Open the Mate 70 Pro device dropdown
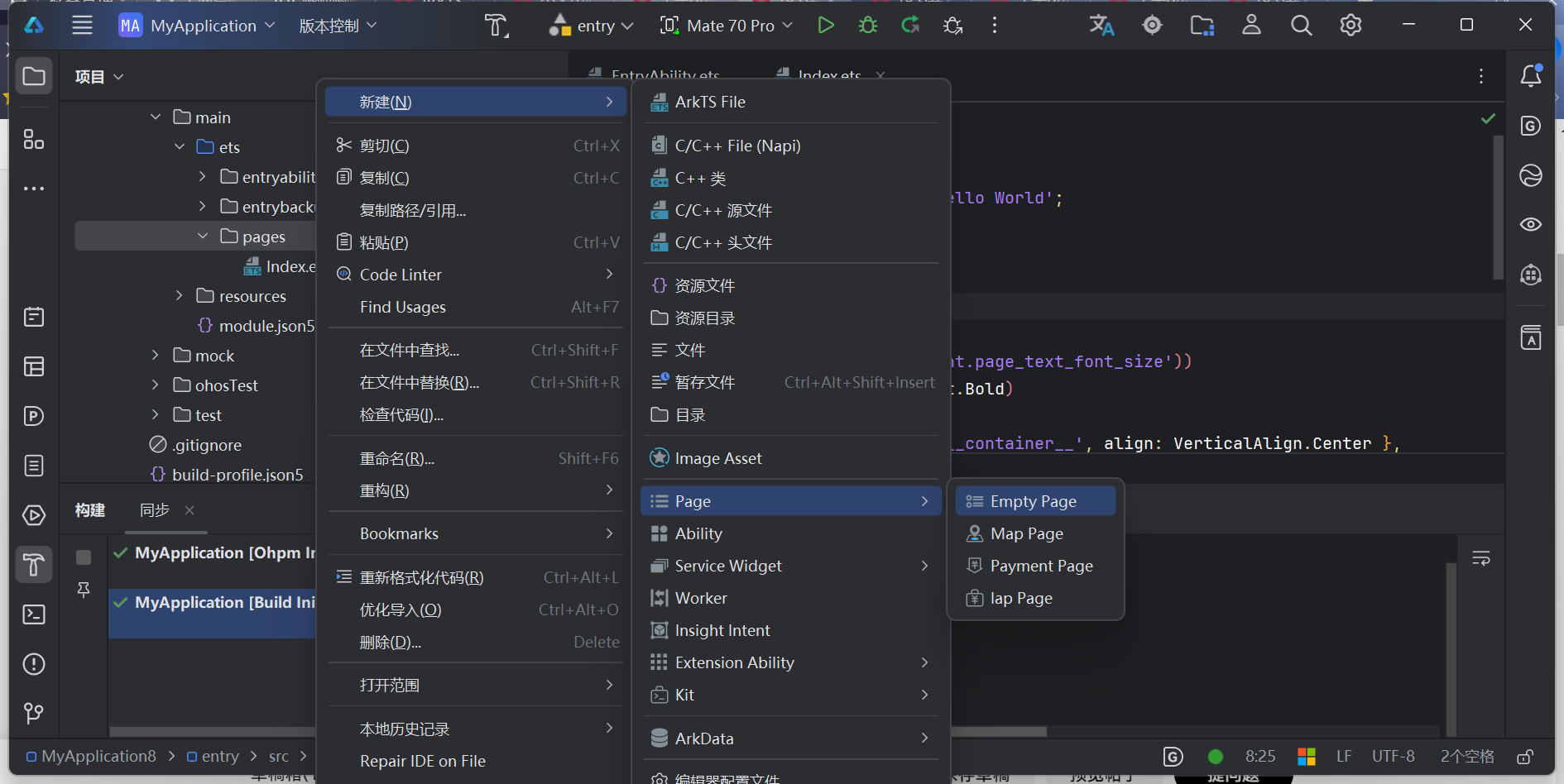 point(727,26)
